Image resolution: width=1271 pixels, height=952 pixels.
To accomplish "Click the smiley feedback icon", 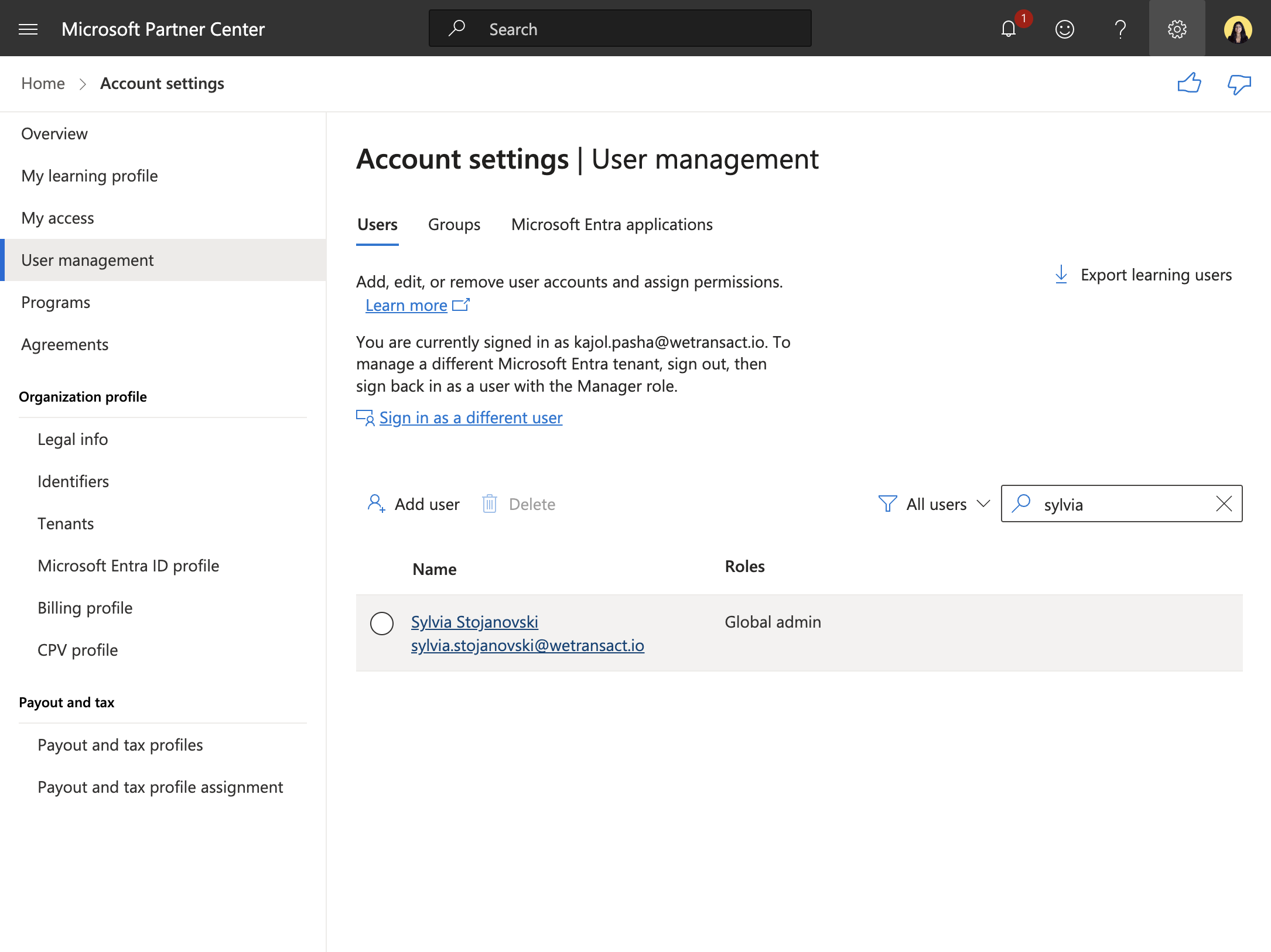I will pos(1064,29).
